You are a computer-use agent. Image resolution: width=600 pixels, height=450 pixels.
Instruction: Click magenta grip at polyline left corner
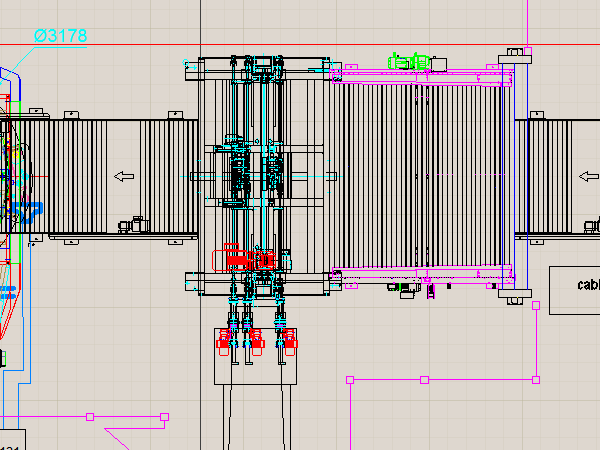(350, 380)
